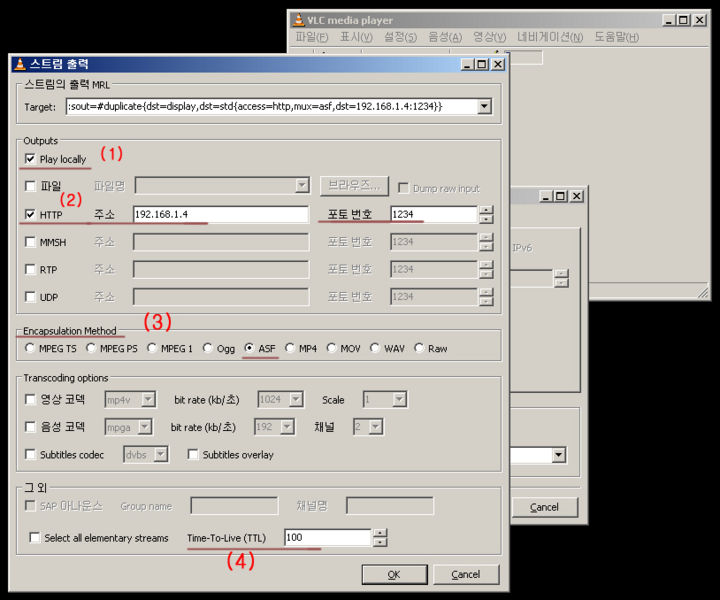720x600 pixels.
Task: Open the 영상(V) menu in VLC
Action: click(x=489, y=37)
